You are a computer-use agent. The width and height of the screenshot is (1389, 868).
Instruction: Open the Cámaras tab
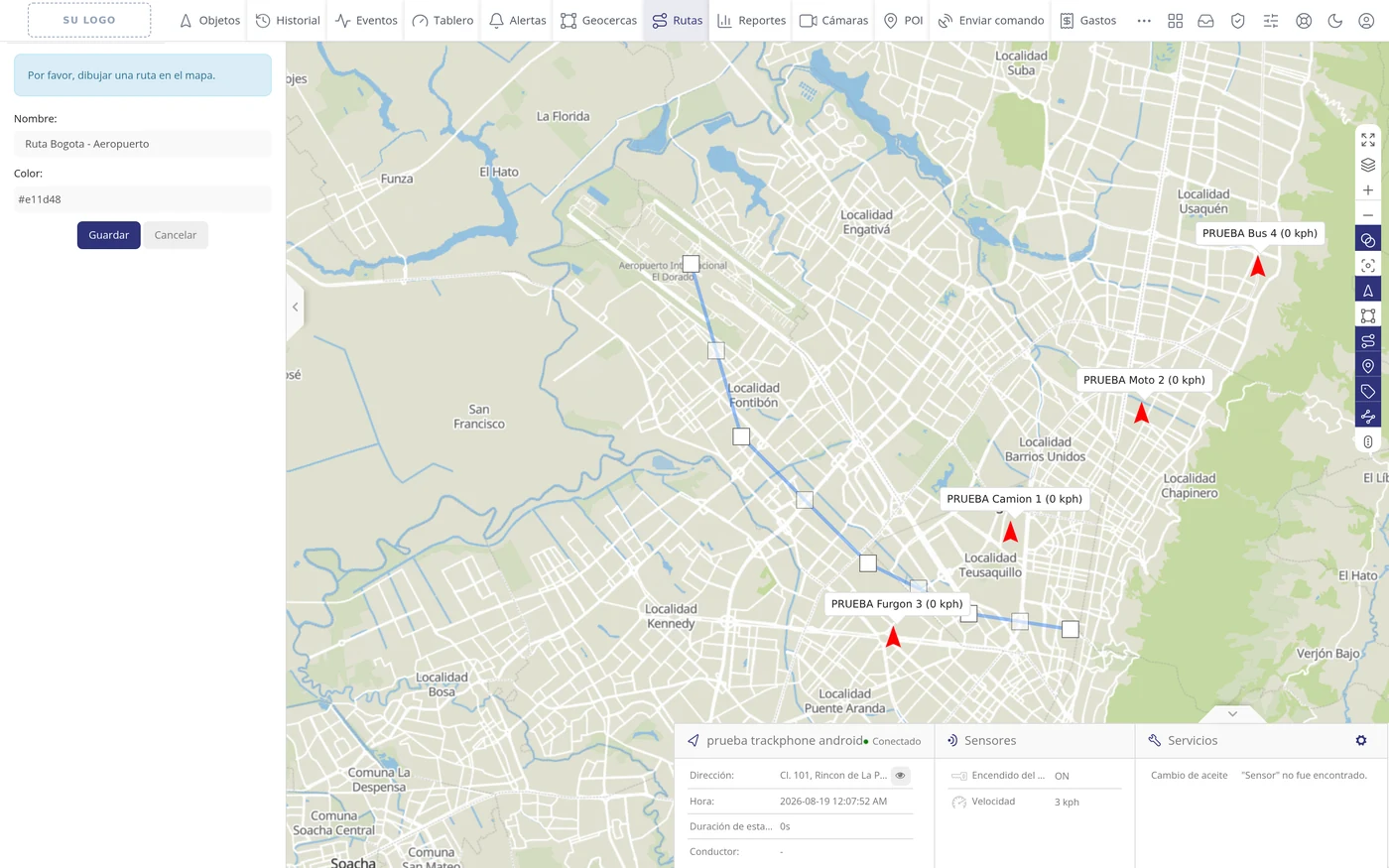pyautogui.click(x=833, y=20)
